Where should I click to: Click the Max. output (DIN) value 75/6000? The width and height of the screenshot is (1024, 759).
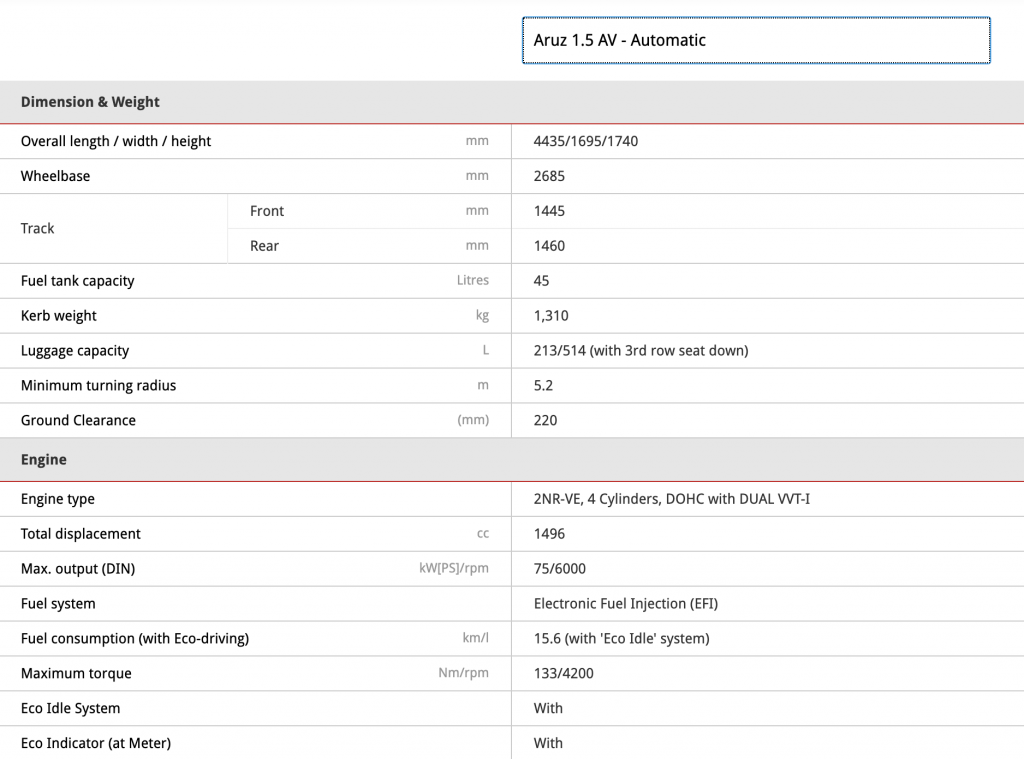tap(559, 569)
